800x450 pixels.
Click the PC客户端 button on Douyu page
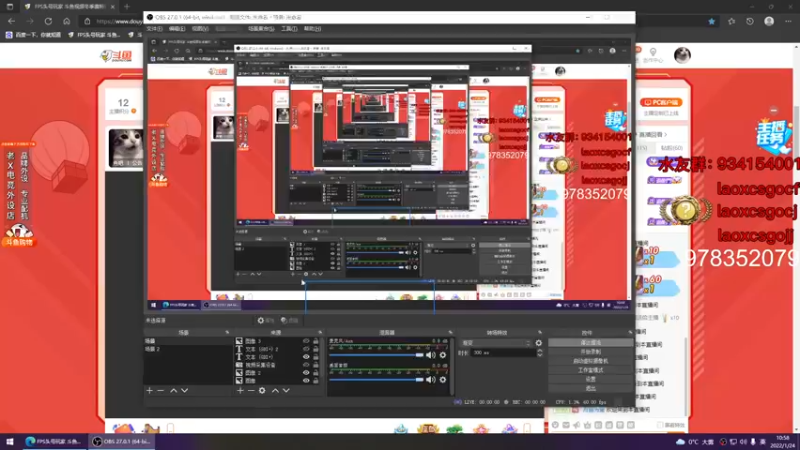[x=662, y=102]
